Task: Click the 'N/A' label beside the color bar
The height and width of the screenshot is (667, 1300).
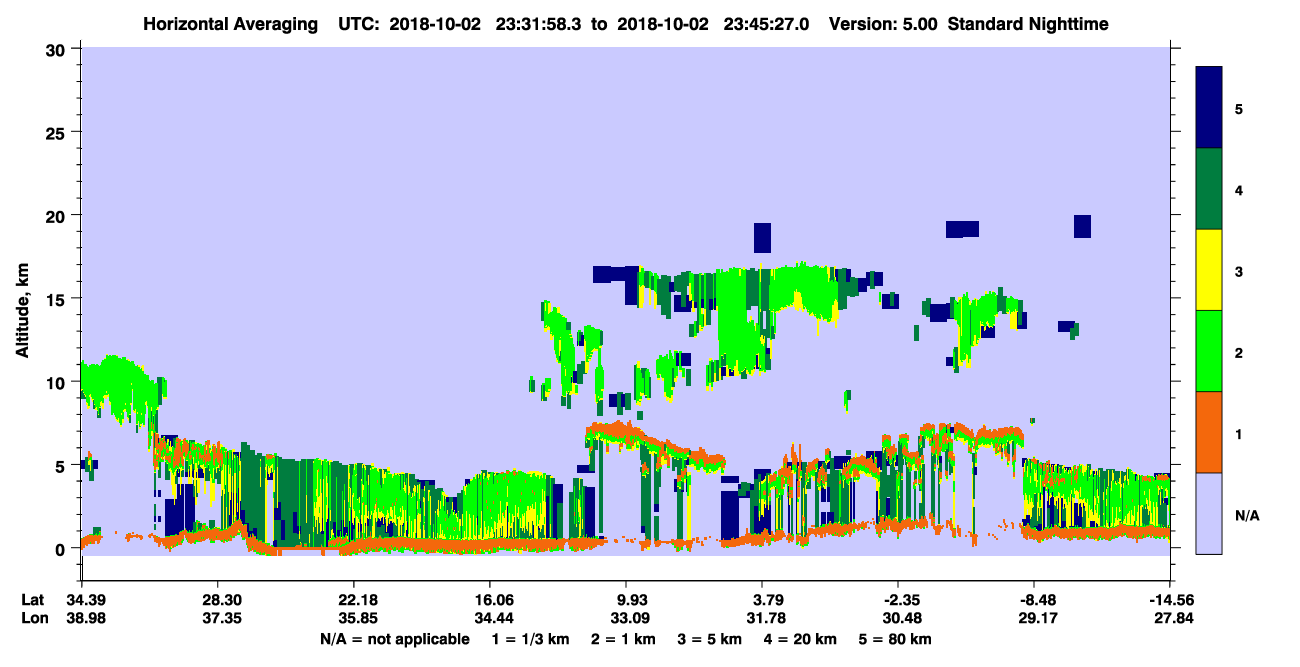Action: (x=1246, y=515)
